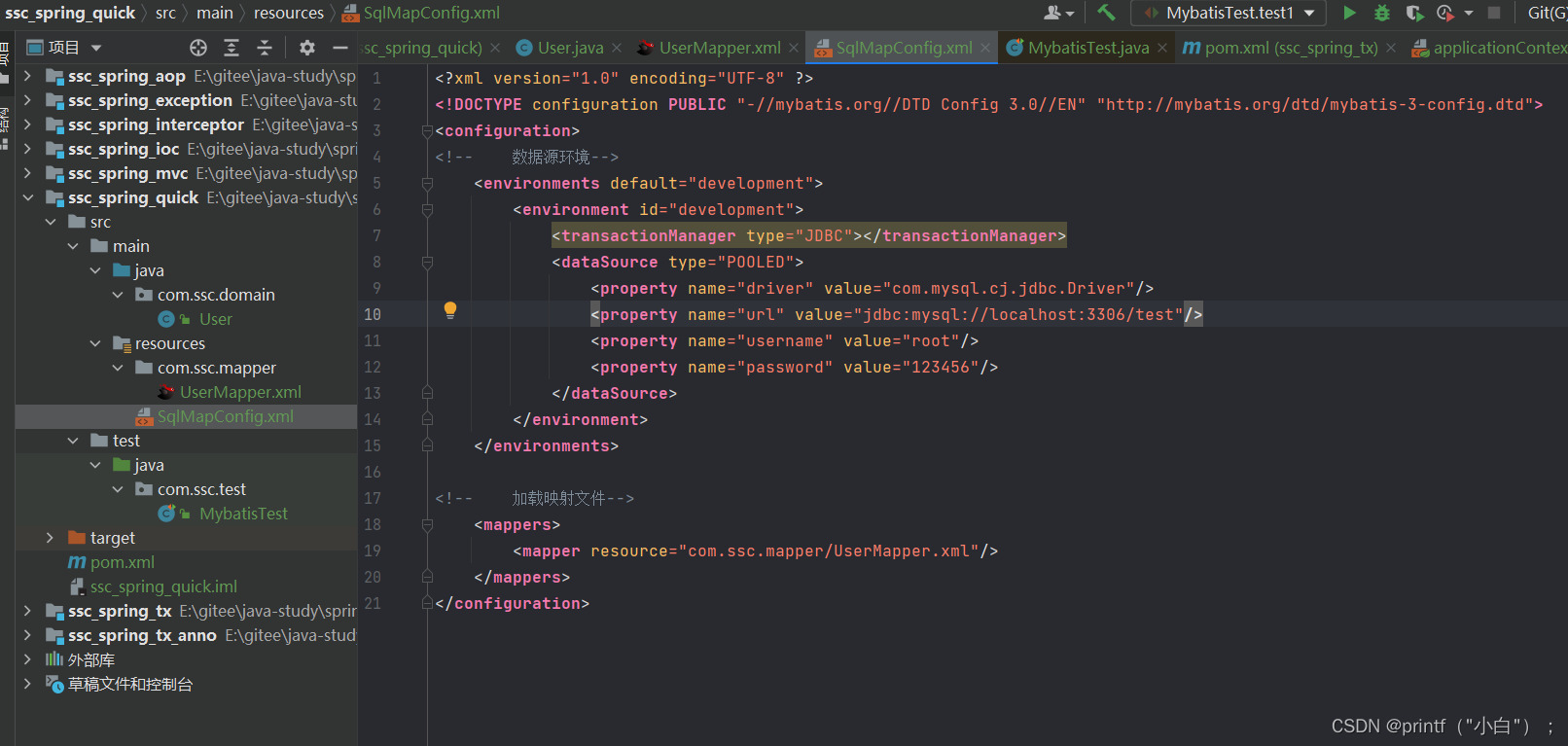1568x746 pixels.
Task: Toggle fold at closing environments tag
Action: (x=427, y=445)
